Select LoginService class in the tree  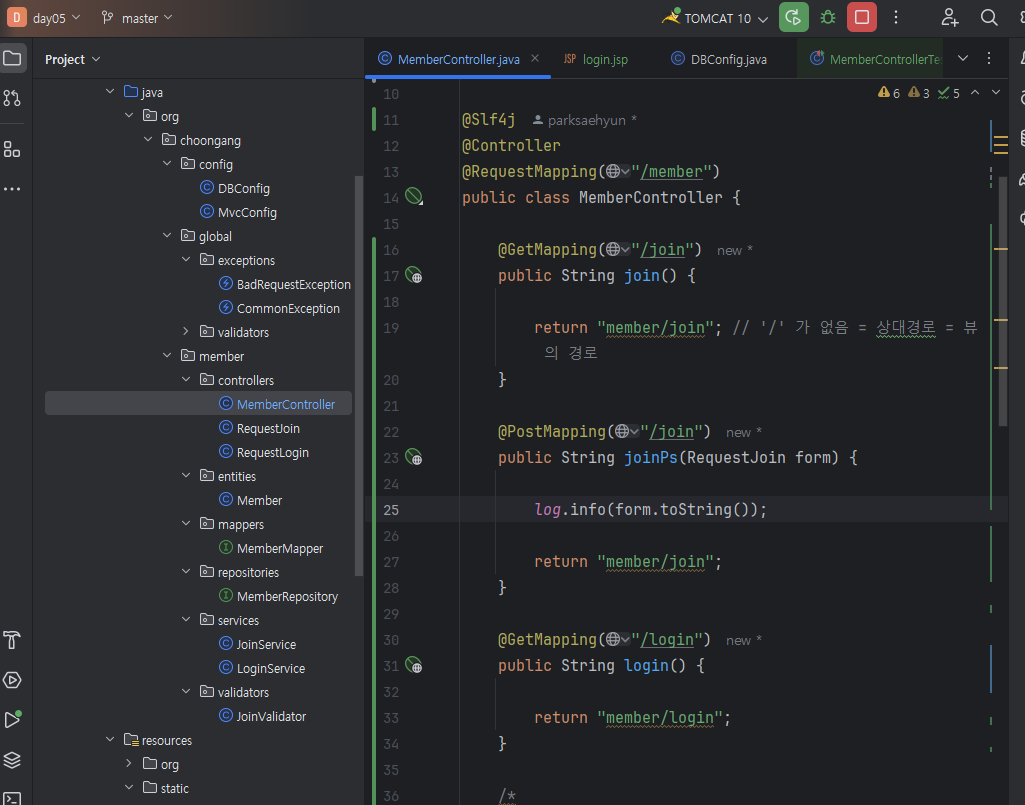tap(271, 668)
